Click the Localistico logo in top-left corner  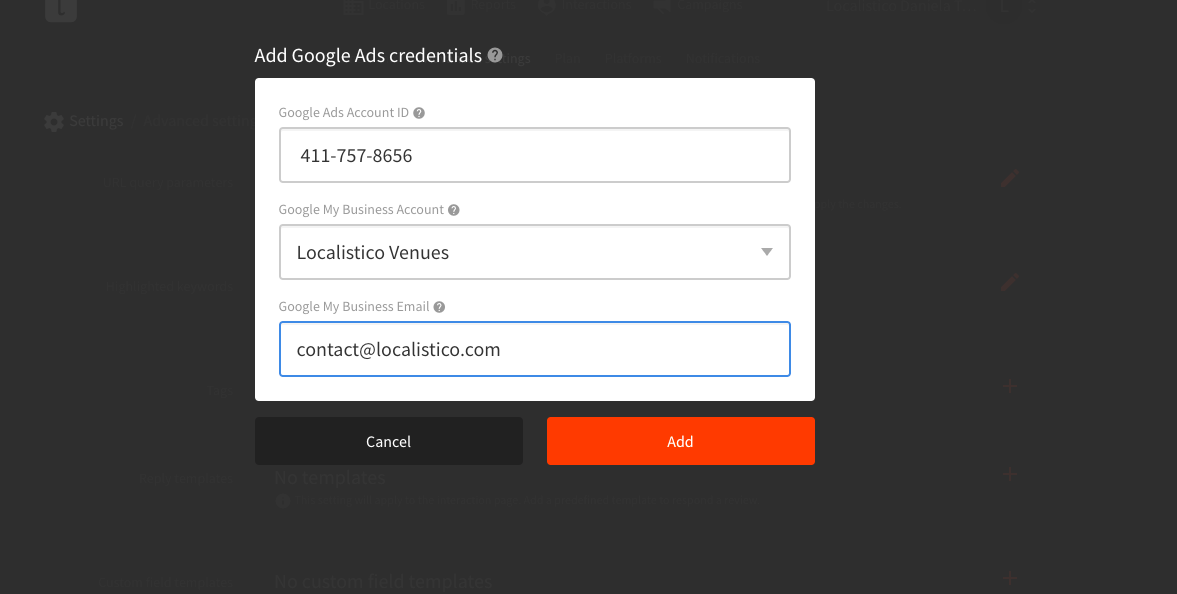61,8
